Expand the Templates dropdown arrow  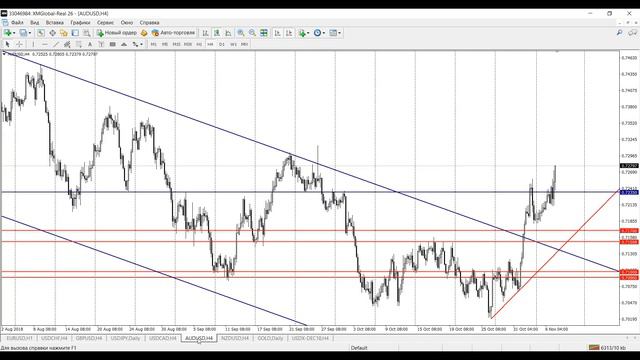point(340,33)
